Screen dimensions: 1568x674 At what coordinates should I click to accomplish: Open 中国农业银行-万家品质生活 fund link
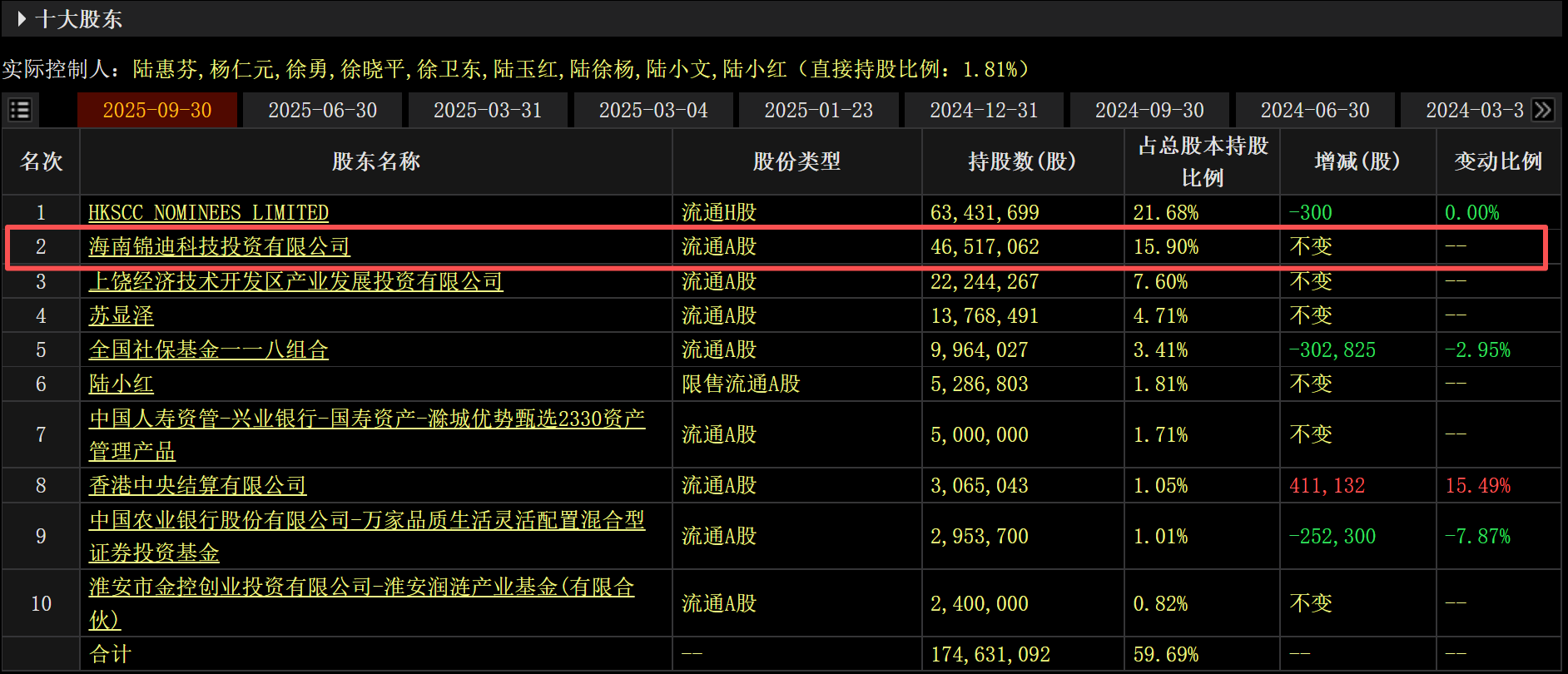pos(367,536)
